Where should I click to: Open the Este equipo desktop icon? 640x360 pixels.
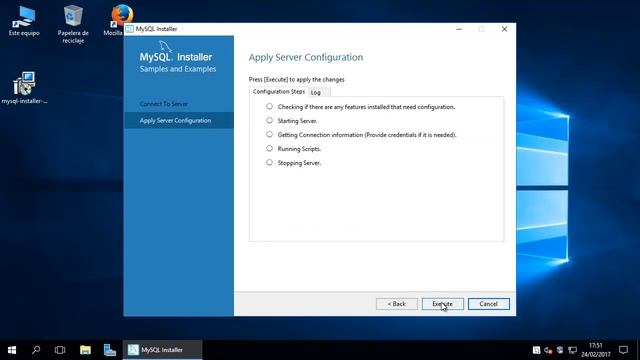[24, 21]
